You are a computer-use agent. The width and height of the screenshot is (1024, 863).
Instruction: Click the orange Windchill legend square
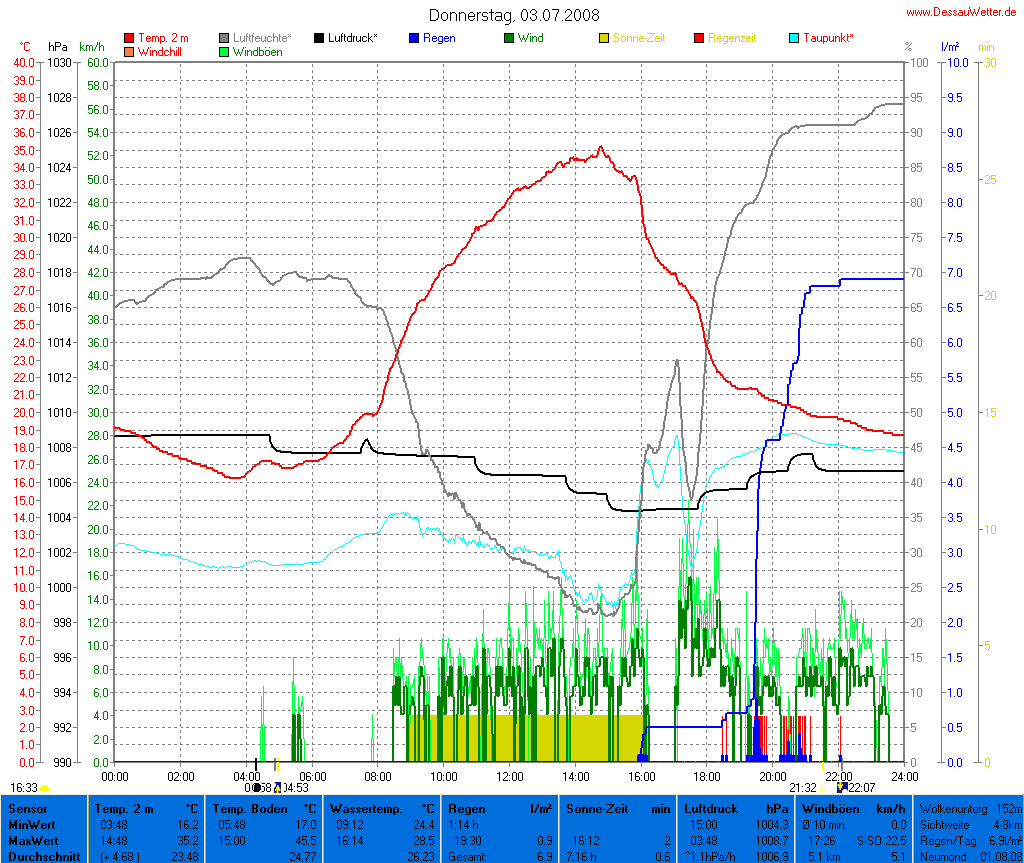pos(129,51)
